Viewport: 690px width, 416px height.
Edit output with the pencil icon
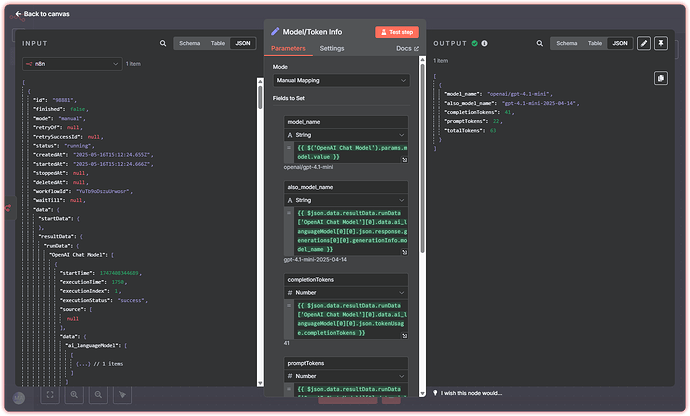644,43
